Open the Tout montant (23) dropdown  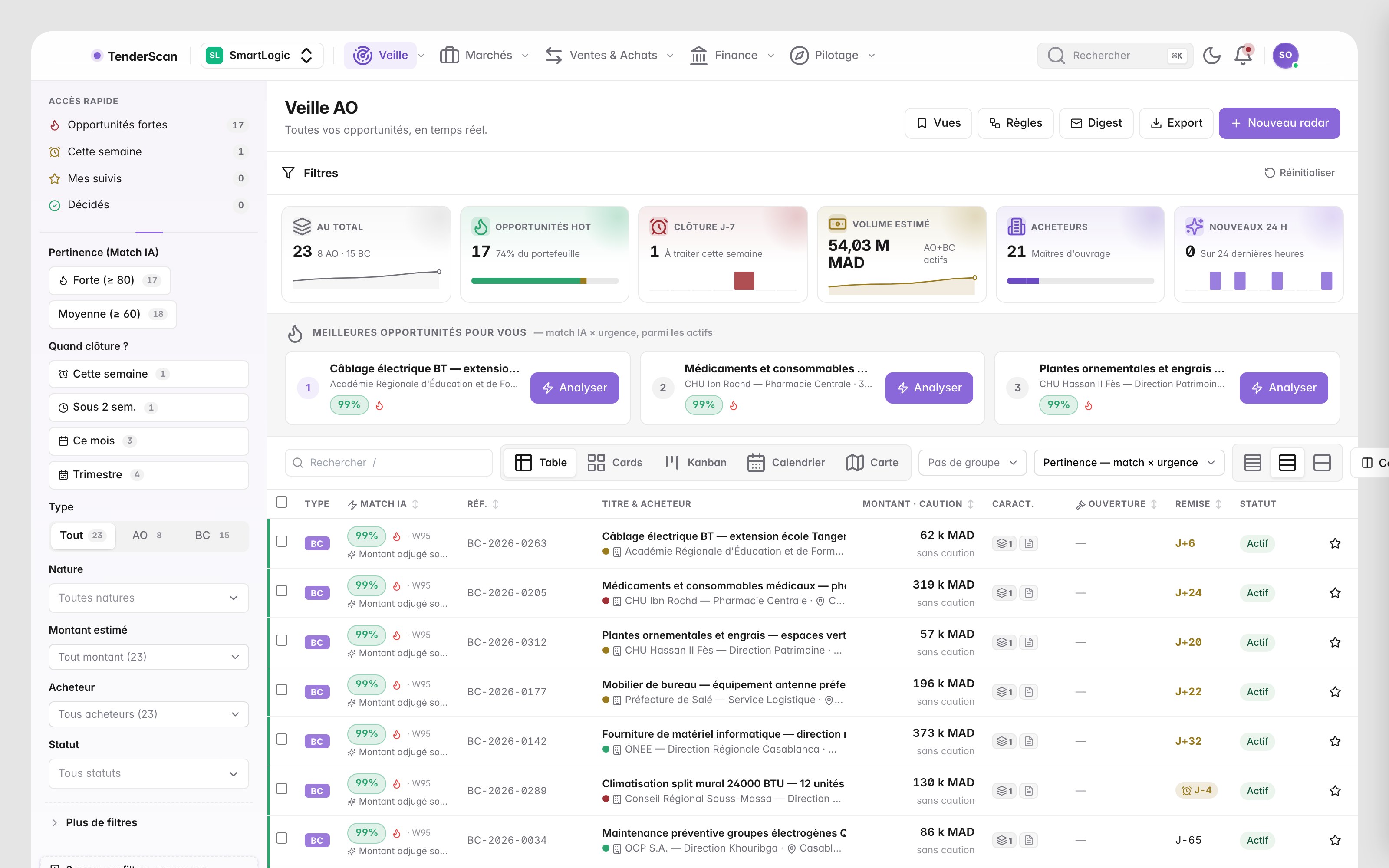148,657
